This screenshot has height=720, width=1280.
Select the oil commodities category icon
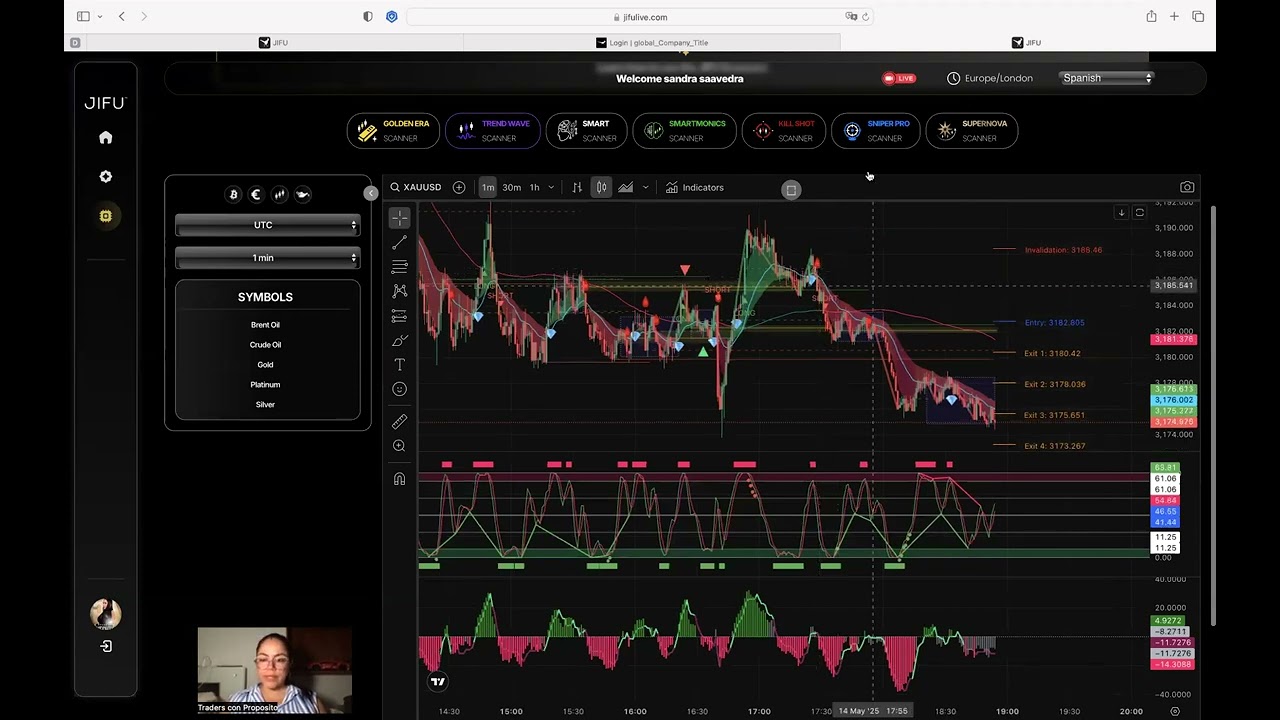point(302,195)
